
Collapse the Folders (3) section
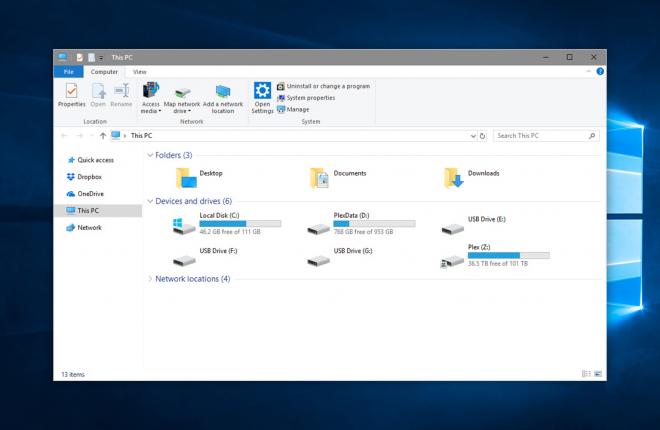pos(150,155)
